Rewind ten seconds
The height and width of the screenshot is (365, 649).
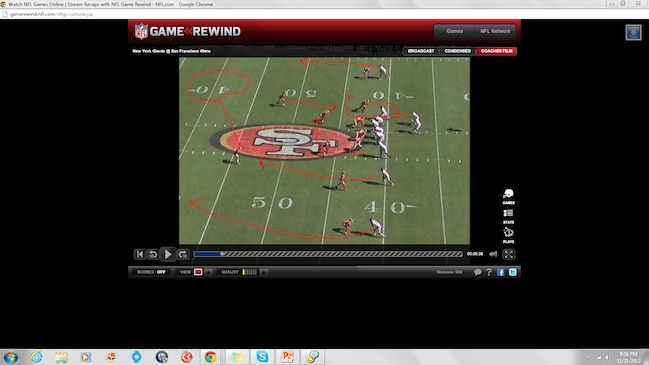pyautogui.click(x=153, y=254)
